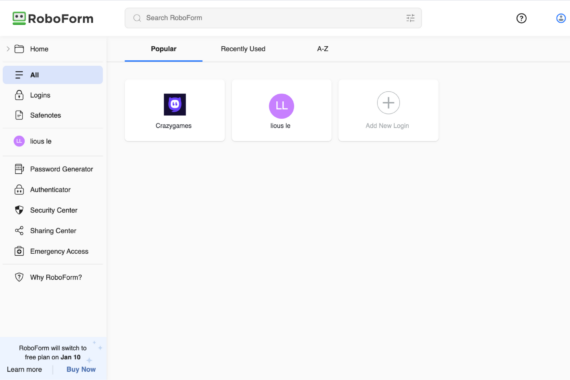The image size is (570, 380).
Task: Click the Security Center shield icon
Action: coord(19,210)
